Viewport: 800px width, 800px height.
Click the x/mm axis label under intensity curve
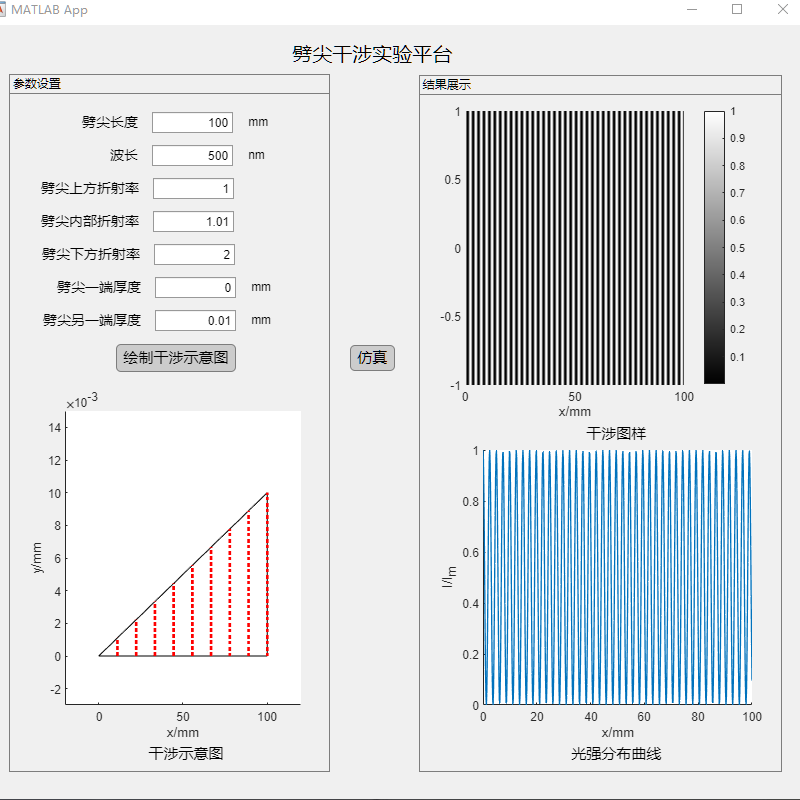tap(617, 732)
